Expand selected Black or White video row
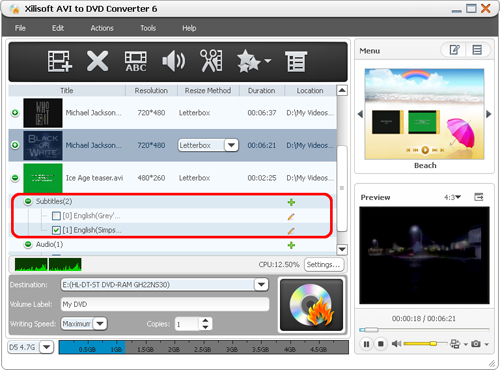The width and height of the screenshot is (500, 370). (15, 145)
